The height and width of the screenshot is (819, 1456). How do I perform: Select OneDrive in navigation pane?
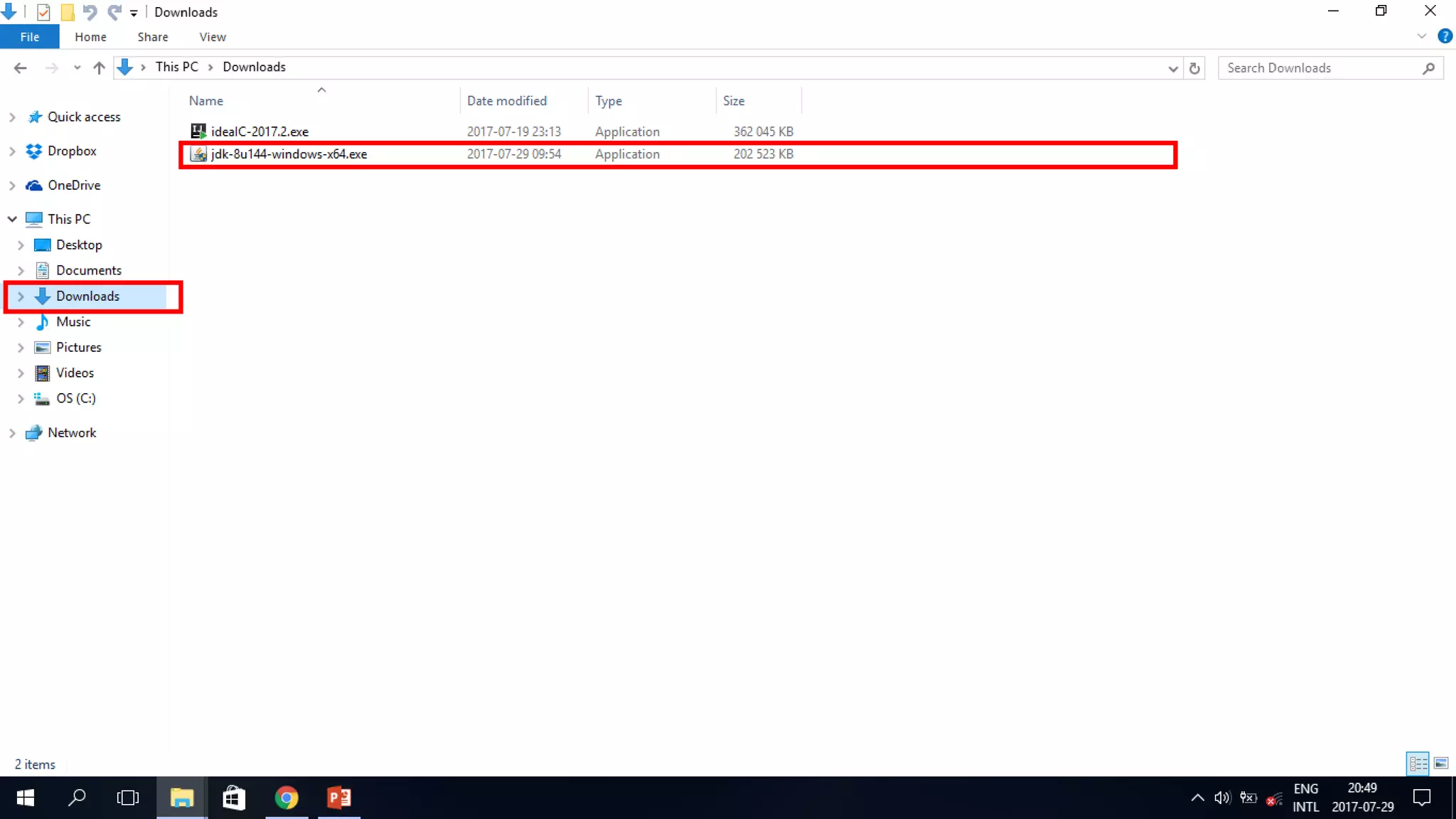coord(74,185)
